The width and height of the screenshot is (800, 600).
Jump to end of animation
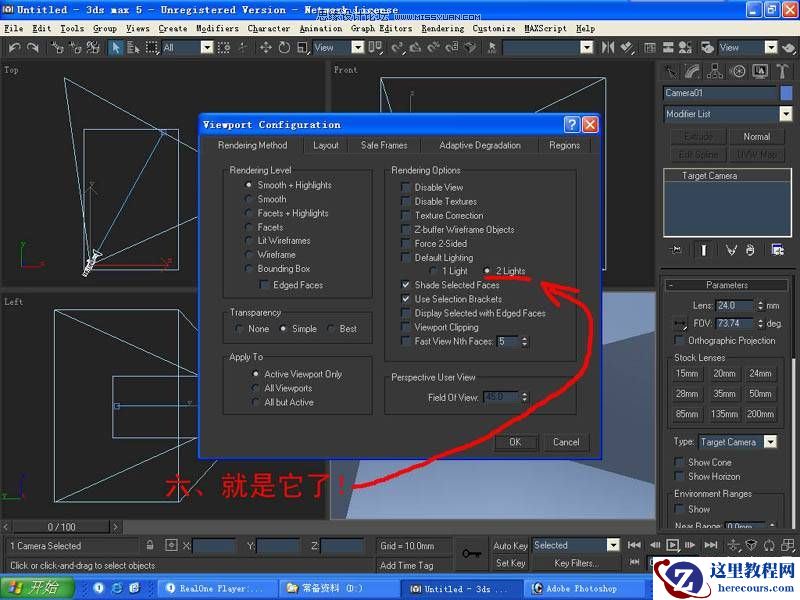[711, 545]
